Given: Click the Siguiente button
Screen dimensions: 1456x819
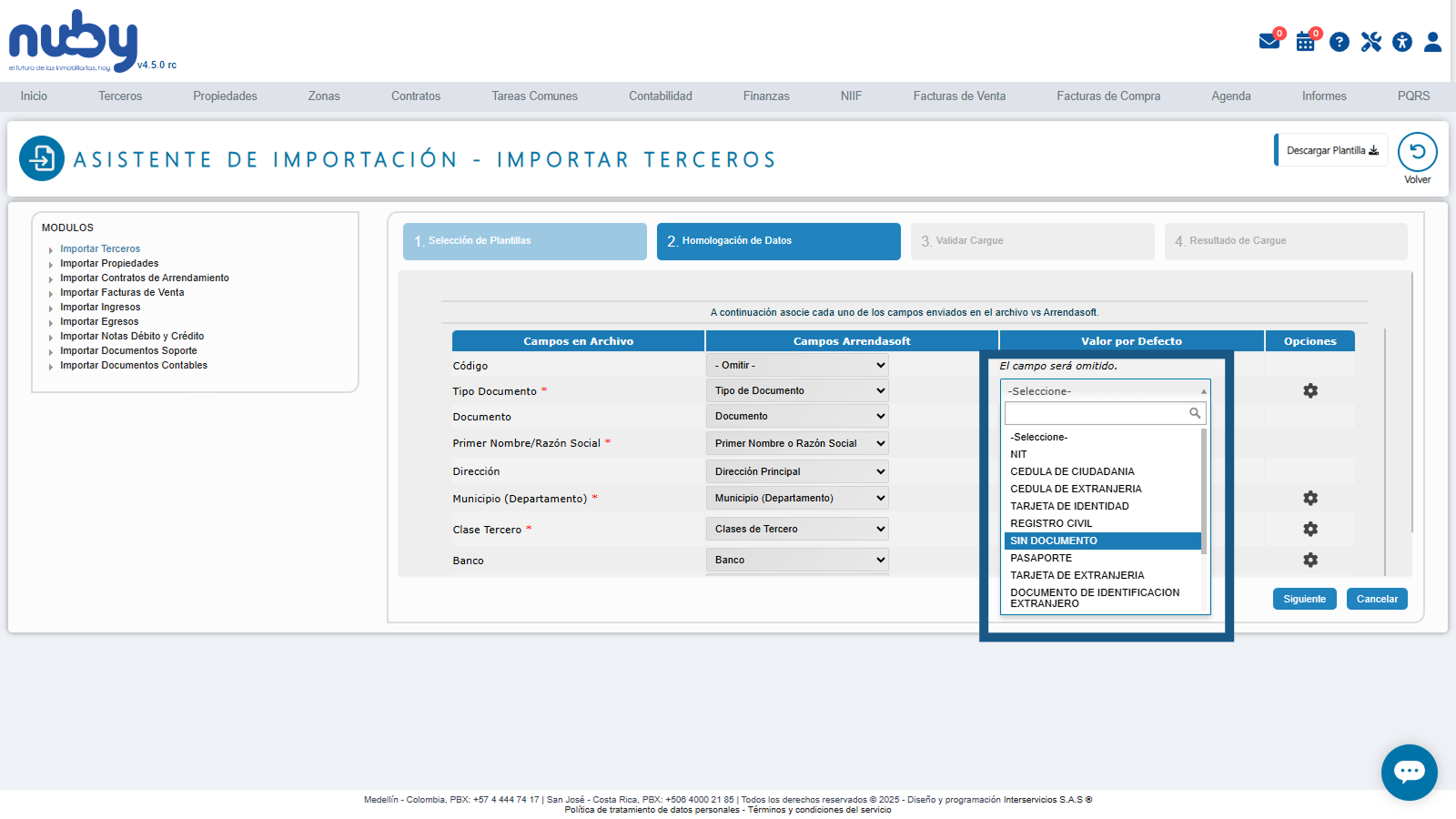Looking at the screenshot, I should click(1305, 599).
